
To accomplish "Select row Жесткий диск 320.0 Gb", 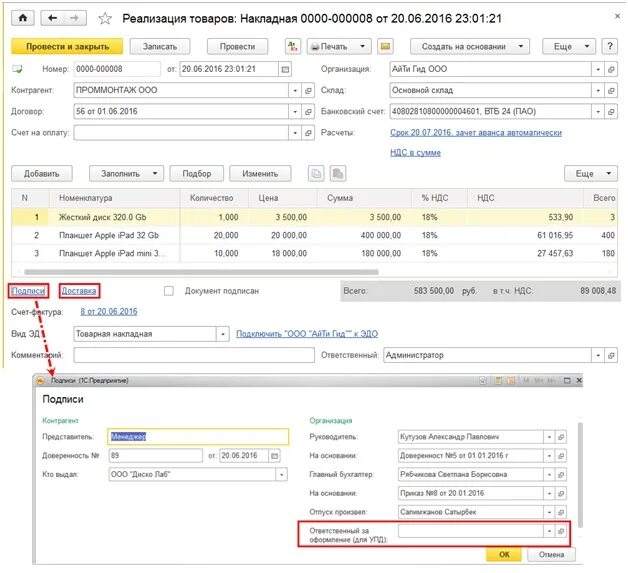I will click(x=314, y=217).
